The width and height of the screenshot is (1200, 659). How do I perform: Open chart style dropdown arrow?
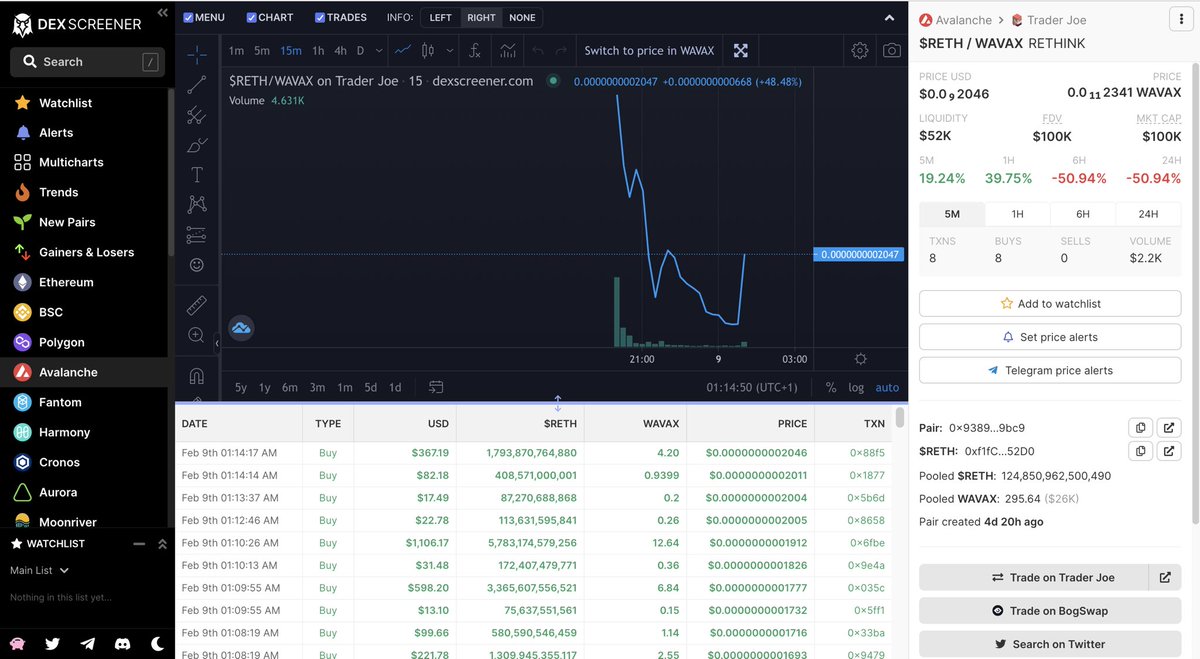point(450,50)
